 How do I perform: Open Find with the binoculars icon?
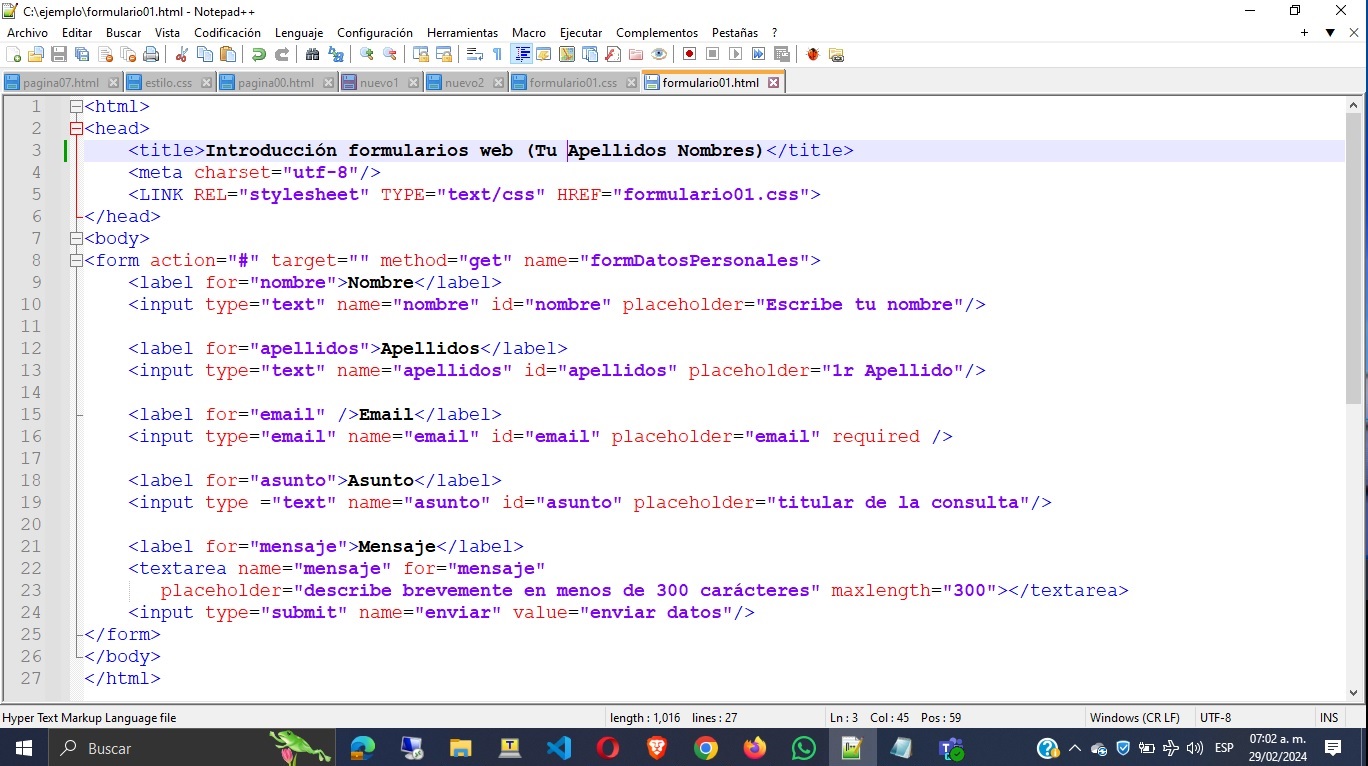[x=313, y=54]
